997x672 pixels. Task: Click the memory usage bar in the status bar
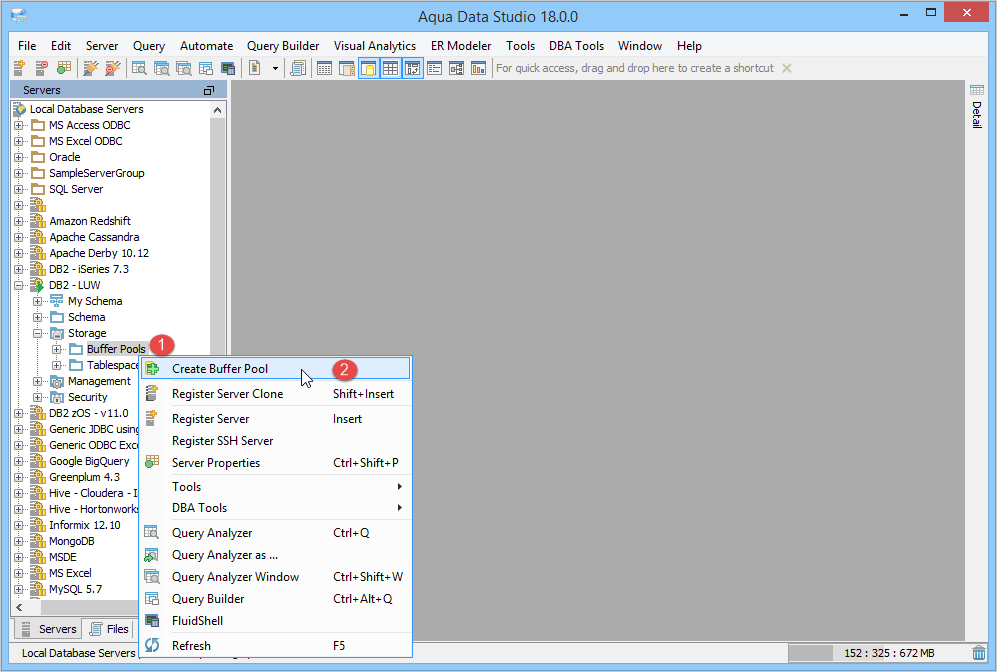pos(879,653)
